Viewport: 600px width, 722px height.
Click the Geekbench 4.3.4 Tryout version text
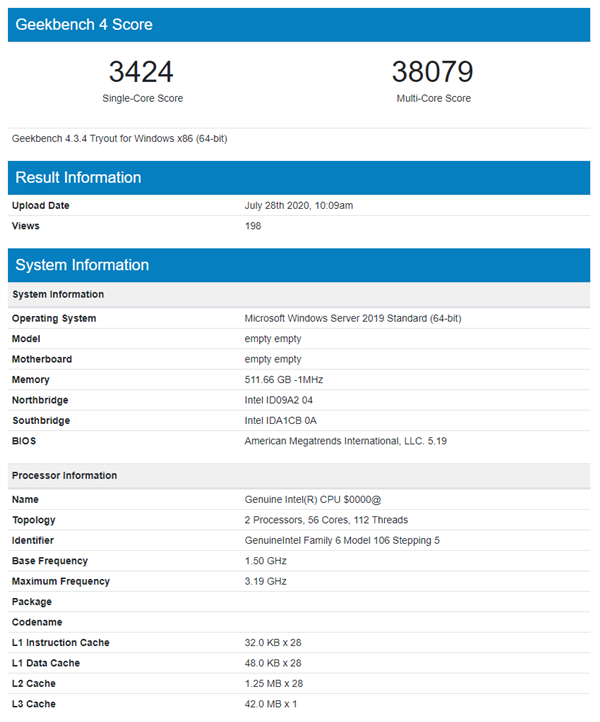coord(119,138)
